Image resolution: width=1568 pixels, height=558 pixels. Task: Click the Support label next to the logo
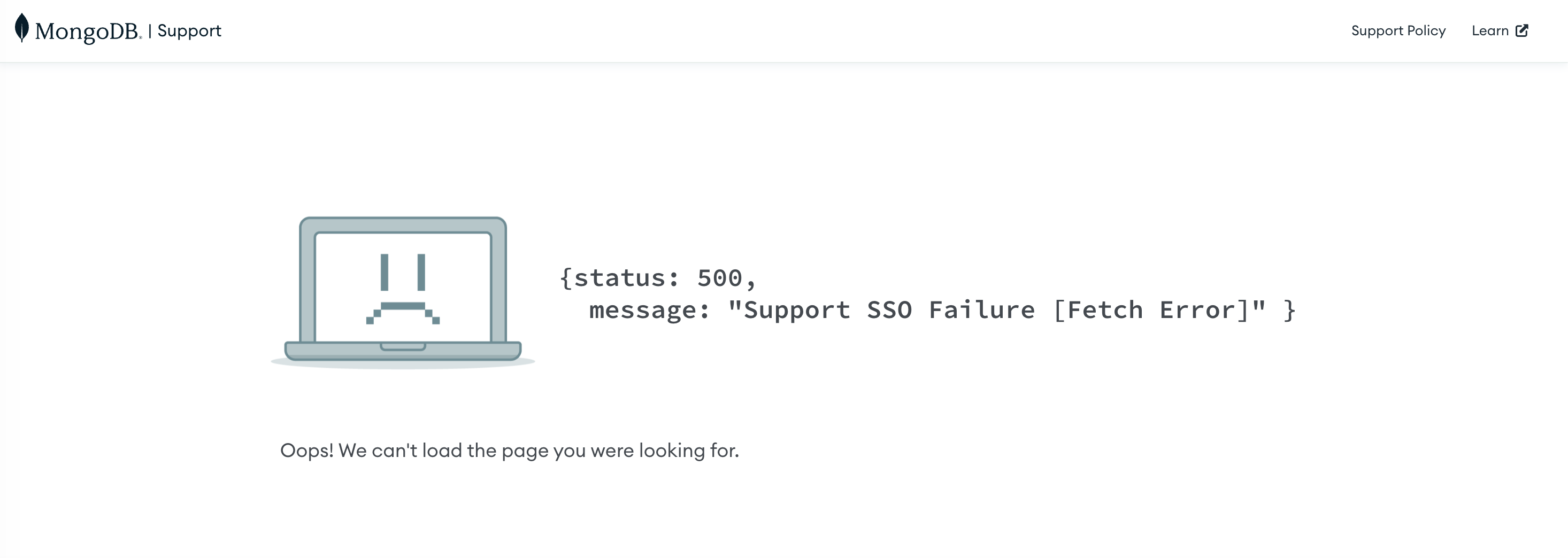(189, 31)
